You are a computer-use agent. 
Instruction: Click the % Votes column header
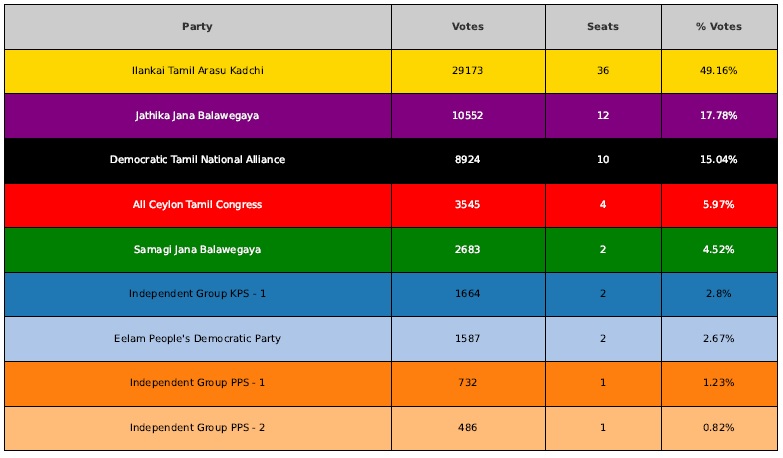[719, 27]
